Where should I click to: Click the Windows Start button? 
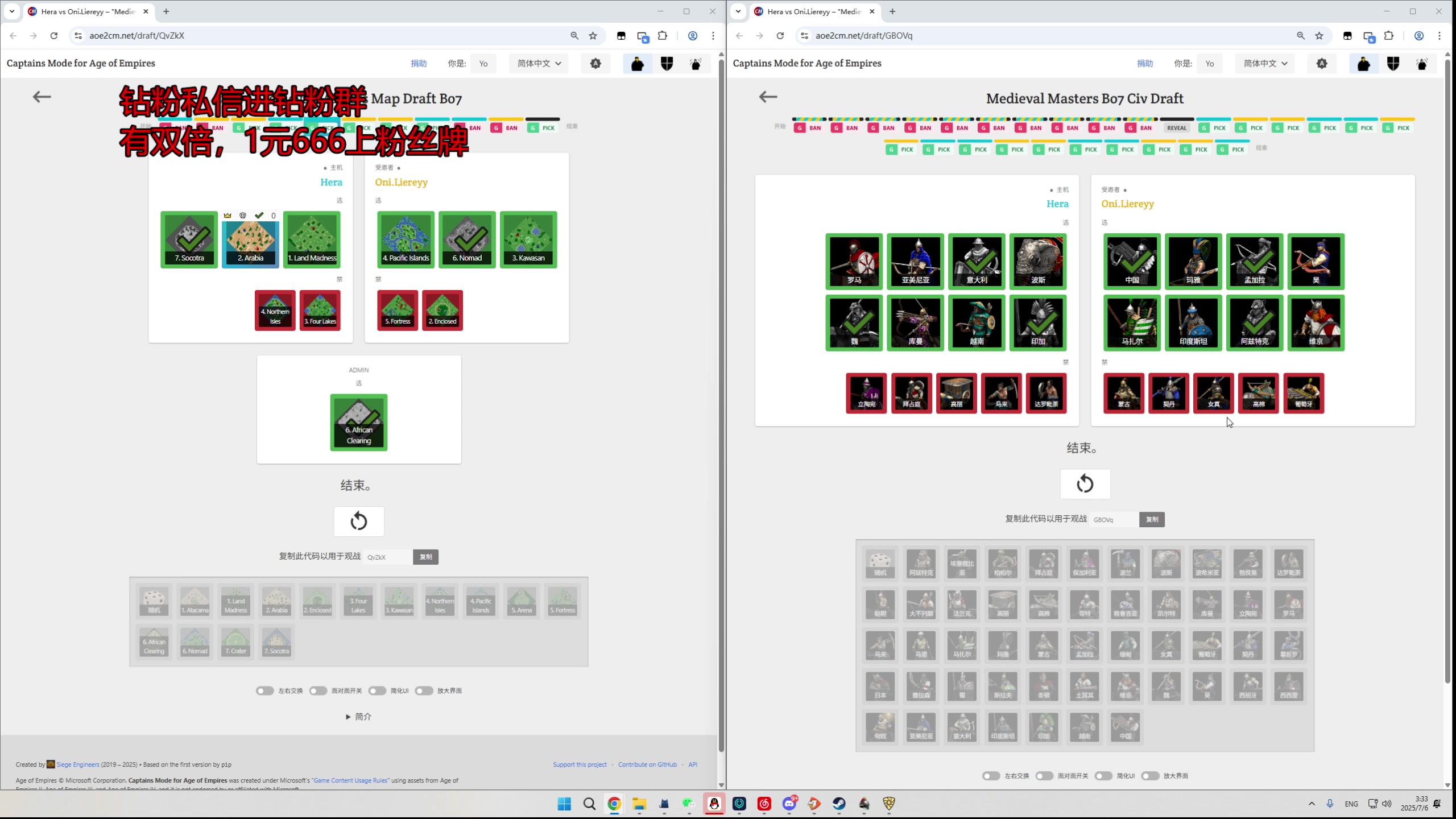[x=564, y=804]
